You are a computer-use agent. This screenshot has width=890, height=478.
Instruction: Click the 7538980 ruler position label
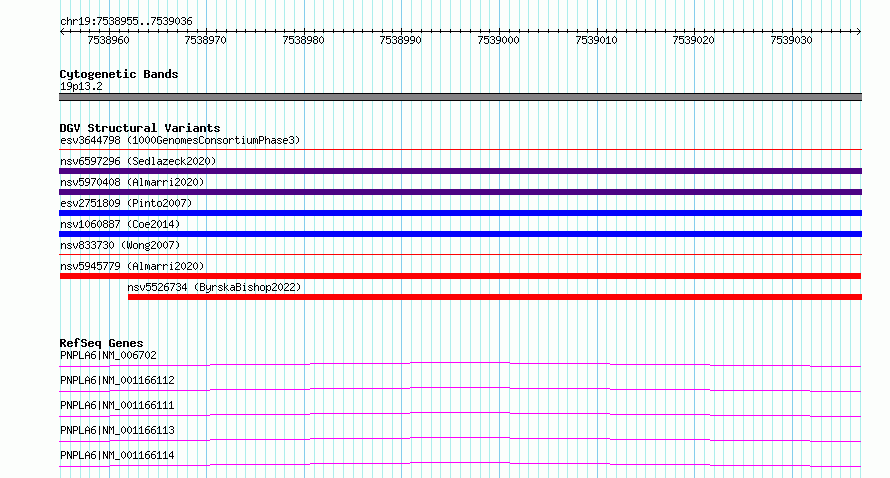coord(303,40)
